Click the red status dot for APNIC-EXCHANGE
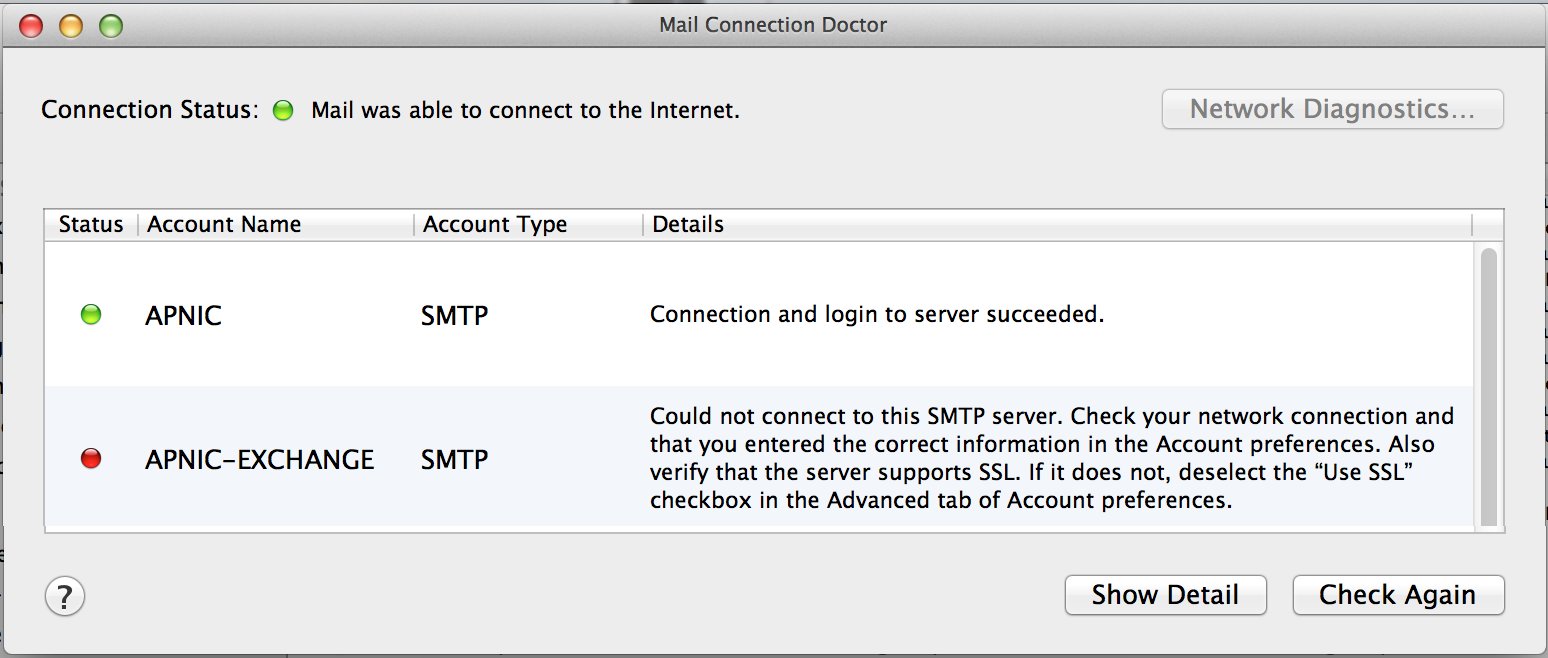The width and height of the screenshot is (1548, 658). [91, 460]
